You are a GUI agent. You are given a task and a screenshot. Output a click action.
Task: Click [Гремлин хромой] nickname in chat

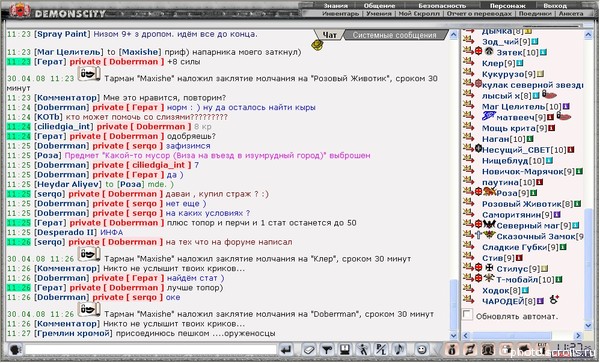tap(73, 333)
